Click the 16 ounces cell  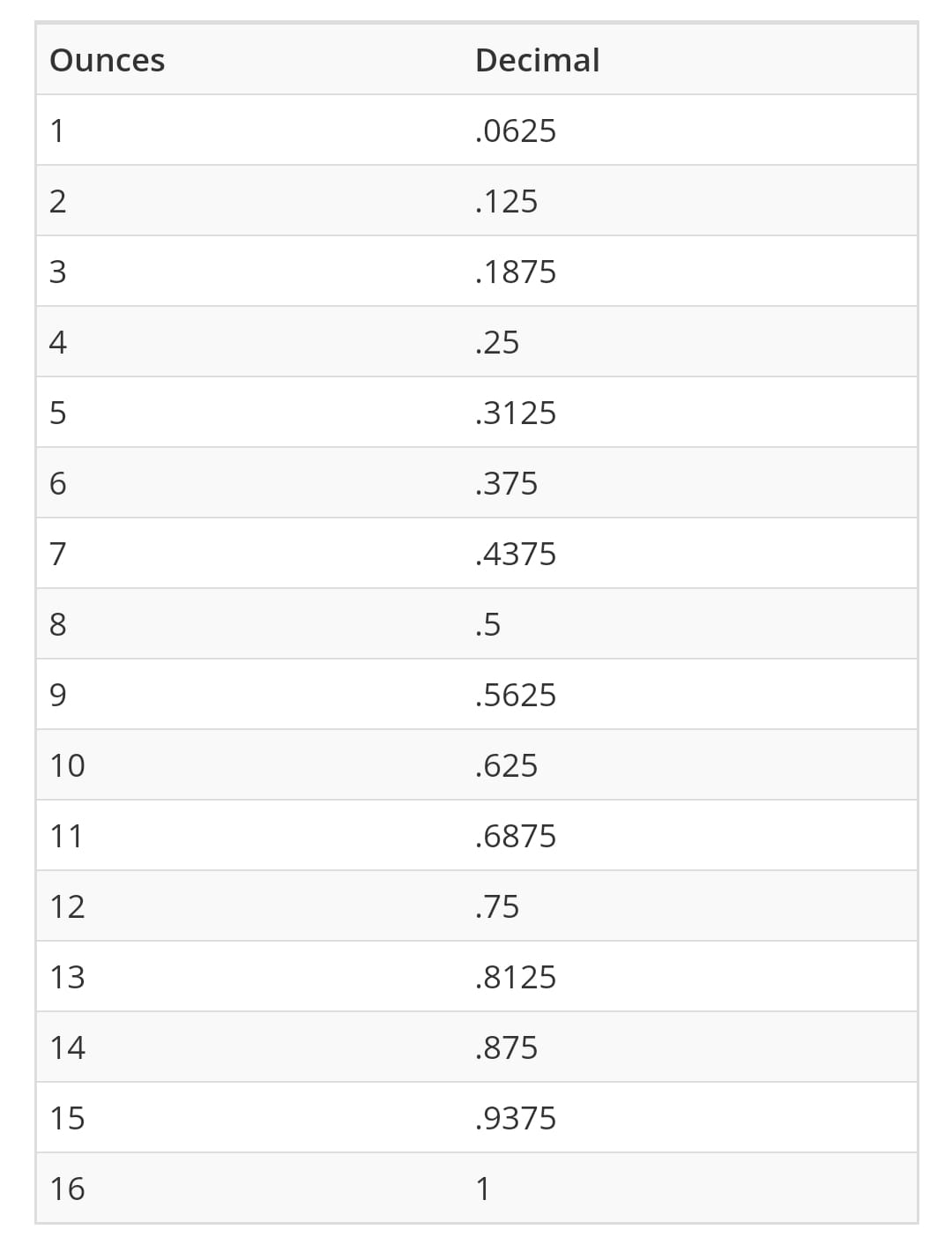point(68,1189)
